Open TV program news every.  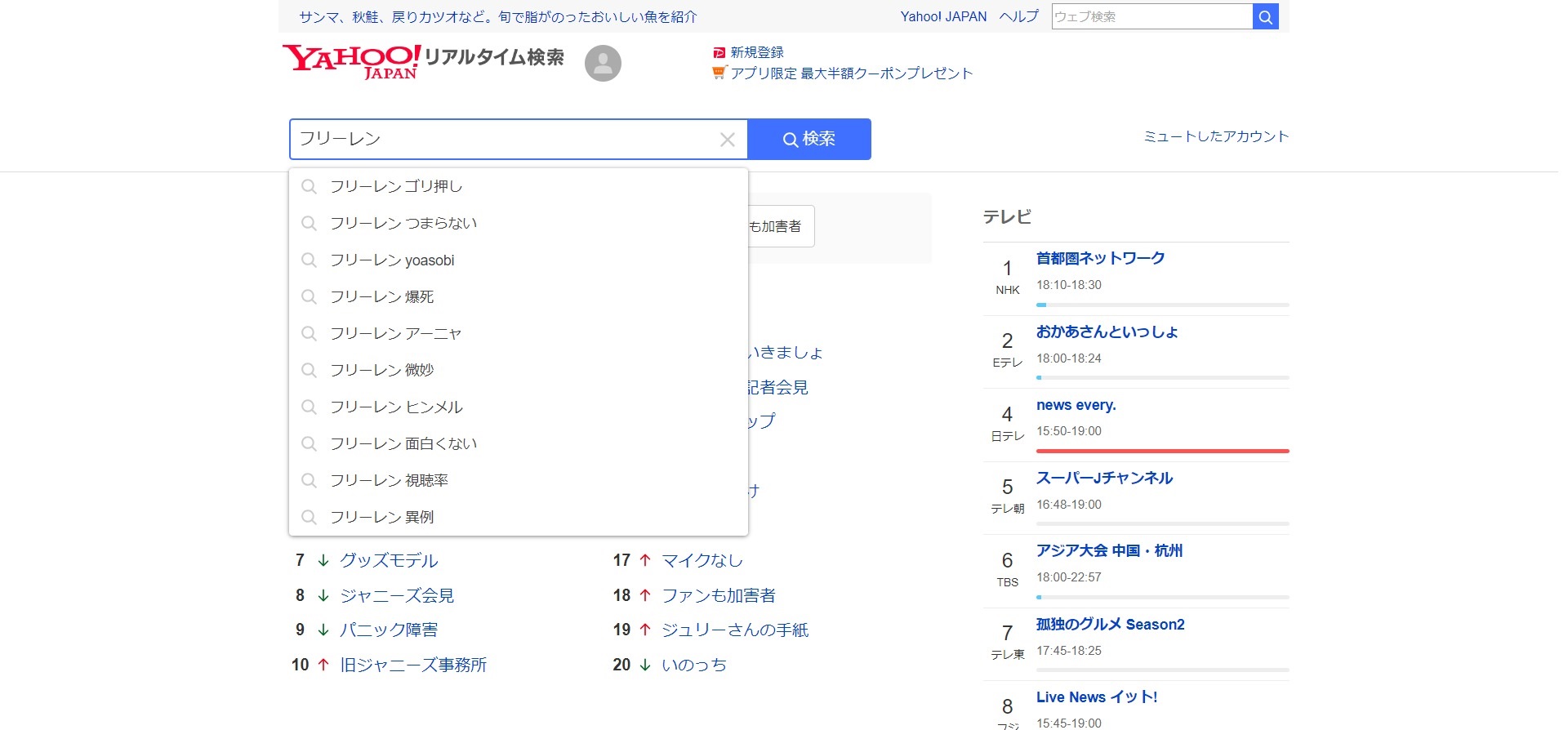pos(1076,405)
